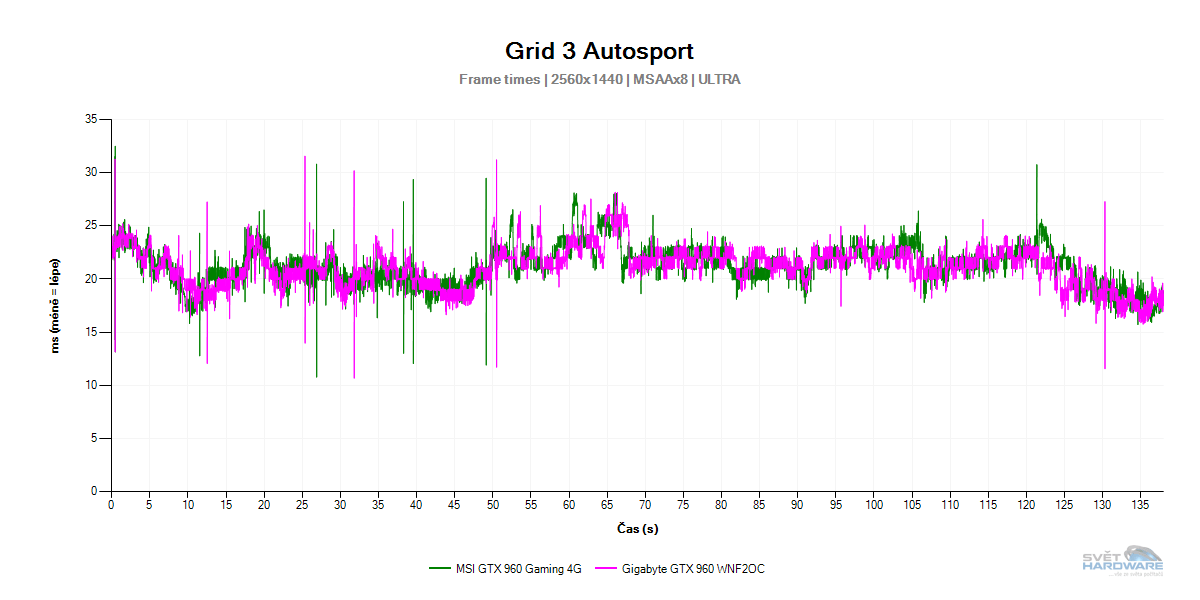Select the 70 tick on the x-axis

[x=645, y=506]
